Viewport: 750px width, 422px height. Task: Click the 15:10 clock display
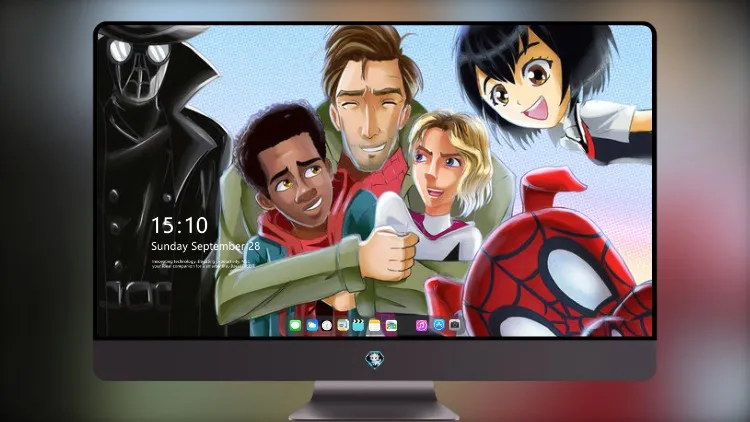tap(179, 225)
